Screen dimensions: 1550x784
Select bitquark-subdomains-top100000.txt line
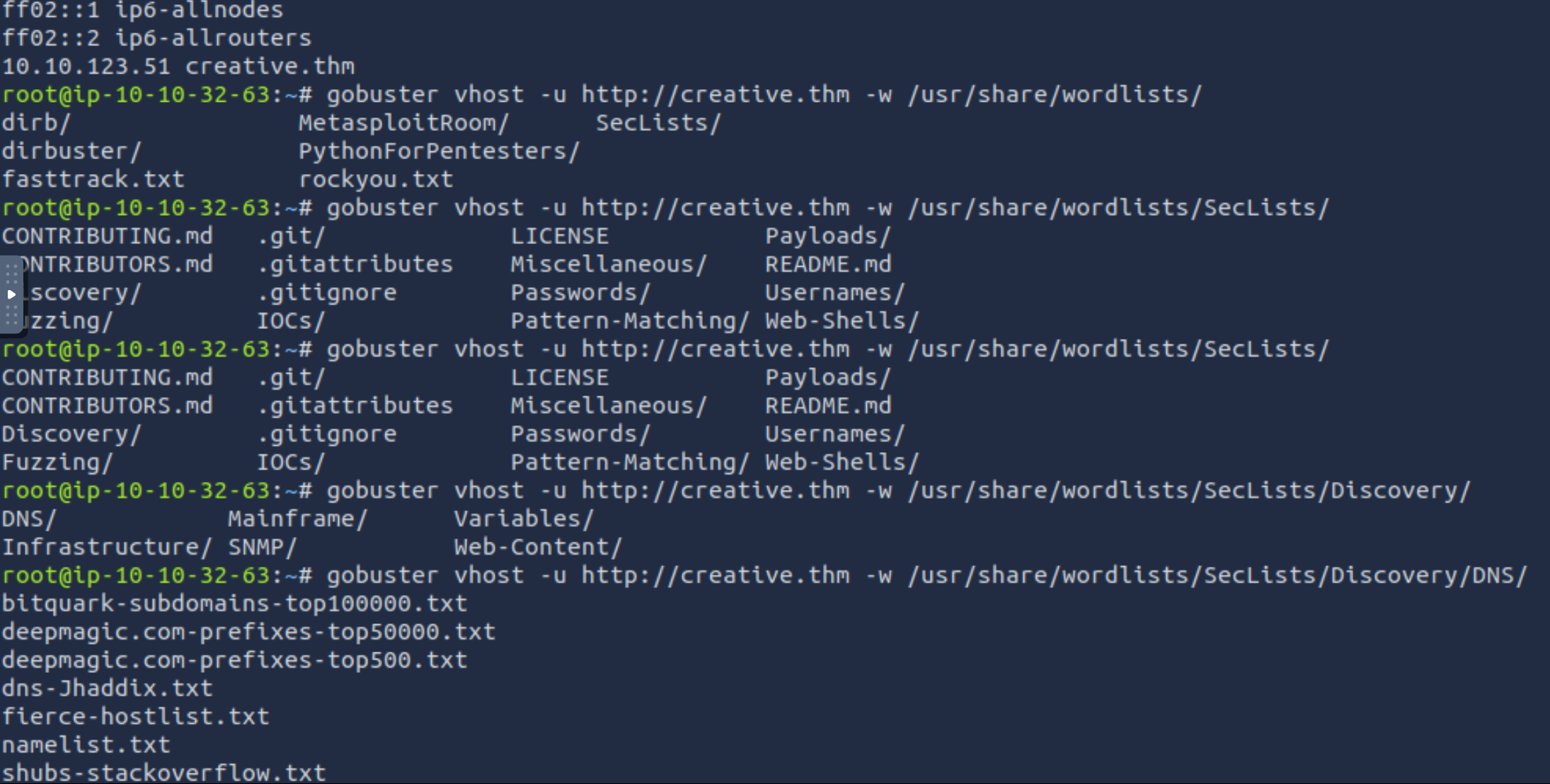(234, 604)
